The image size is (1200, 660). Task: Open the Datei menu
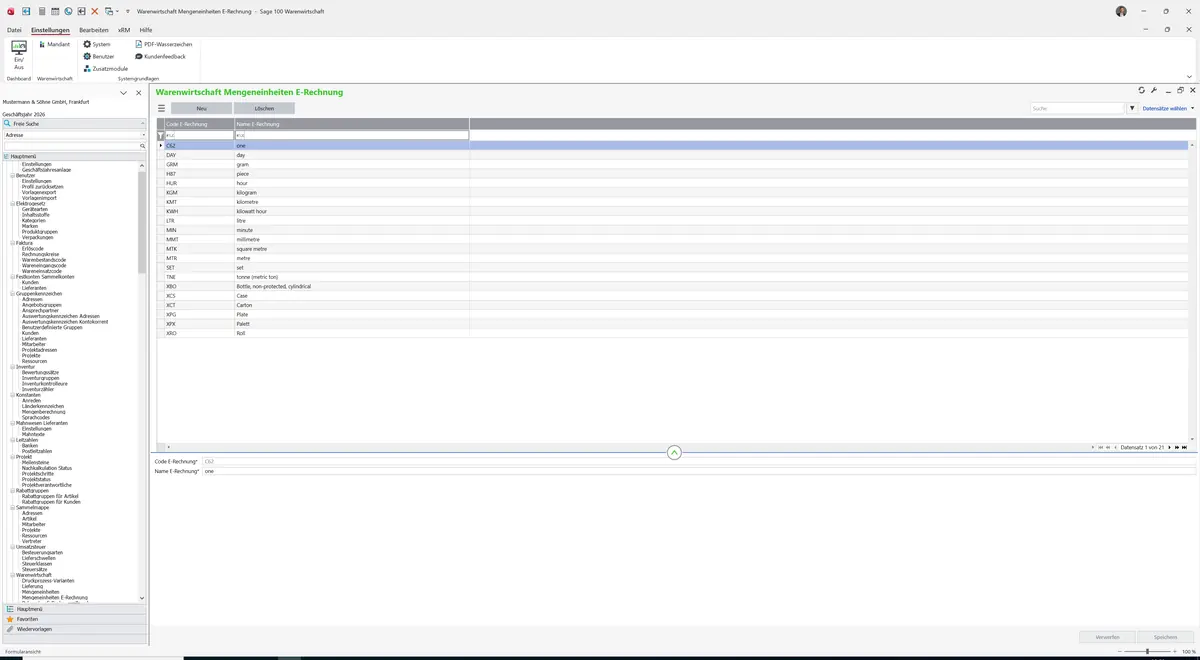coord(14,30)
